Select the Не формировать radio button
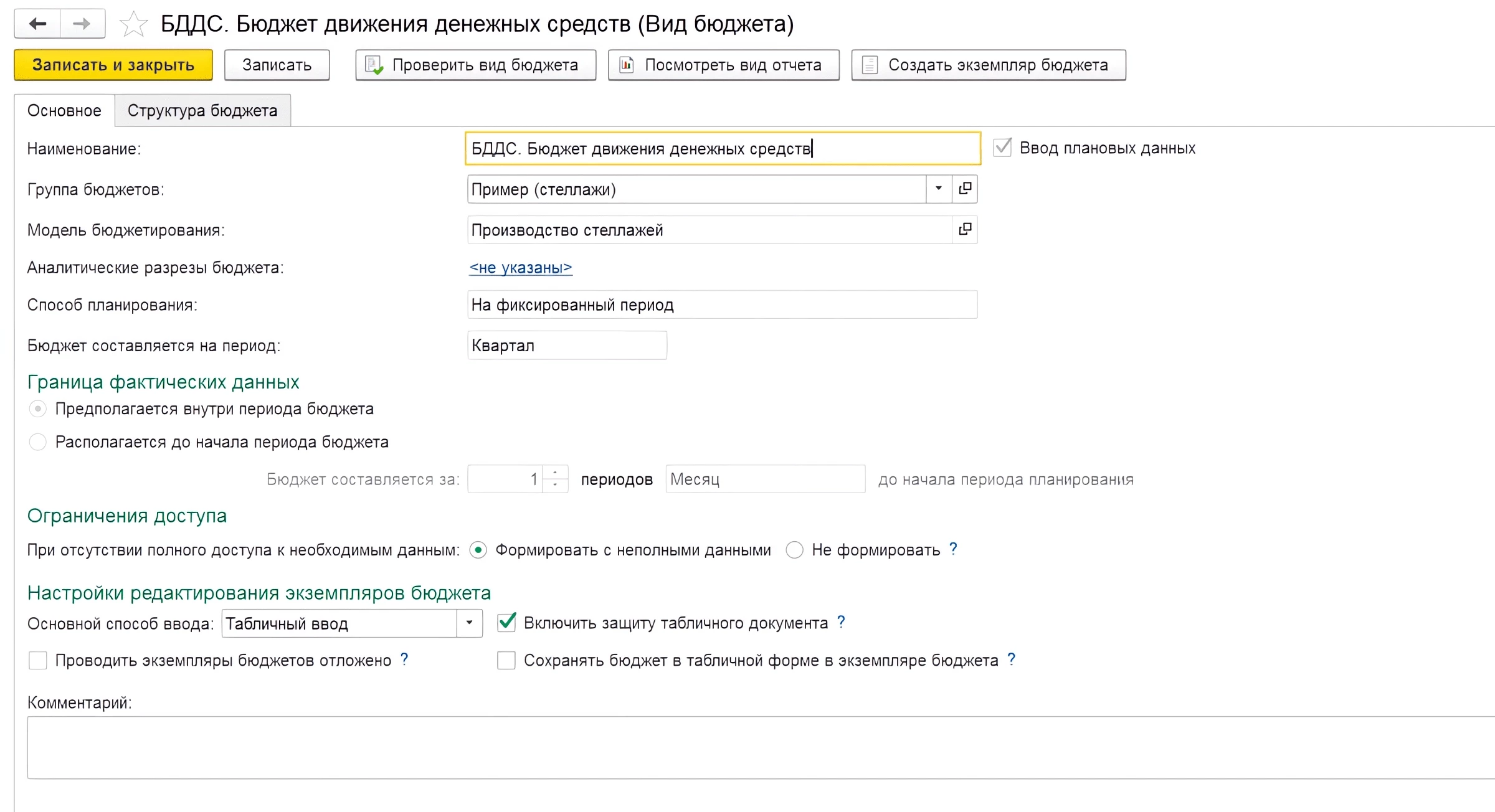The width and height of the screenshot is (1495, 812). [x=794, y=550]
